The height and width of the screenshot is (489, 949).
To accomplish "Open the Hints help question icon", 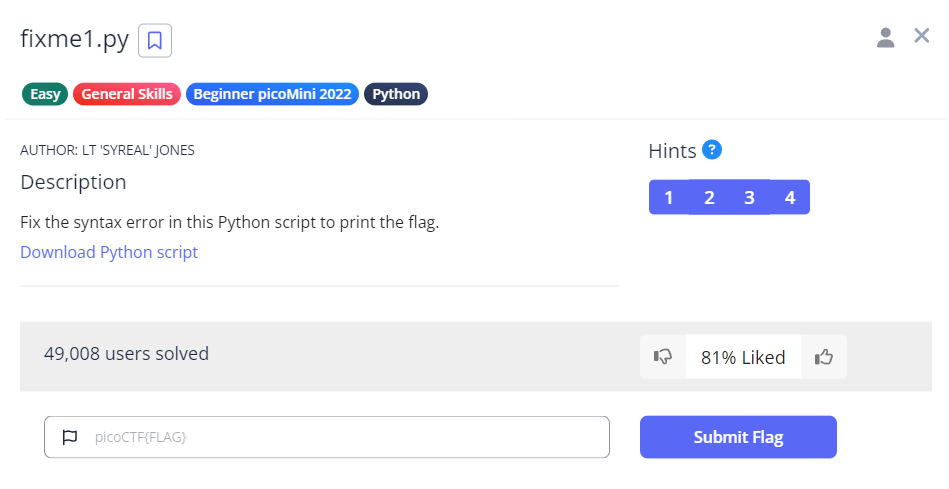I will tap(712, 150).
